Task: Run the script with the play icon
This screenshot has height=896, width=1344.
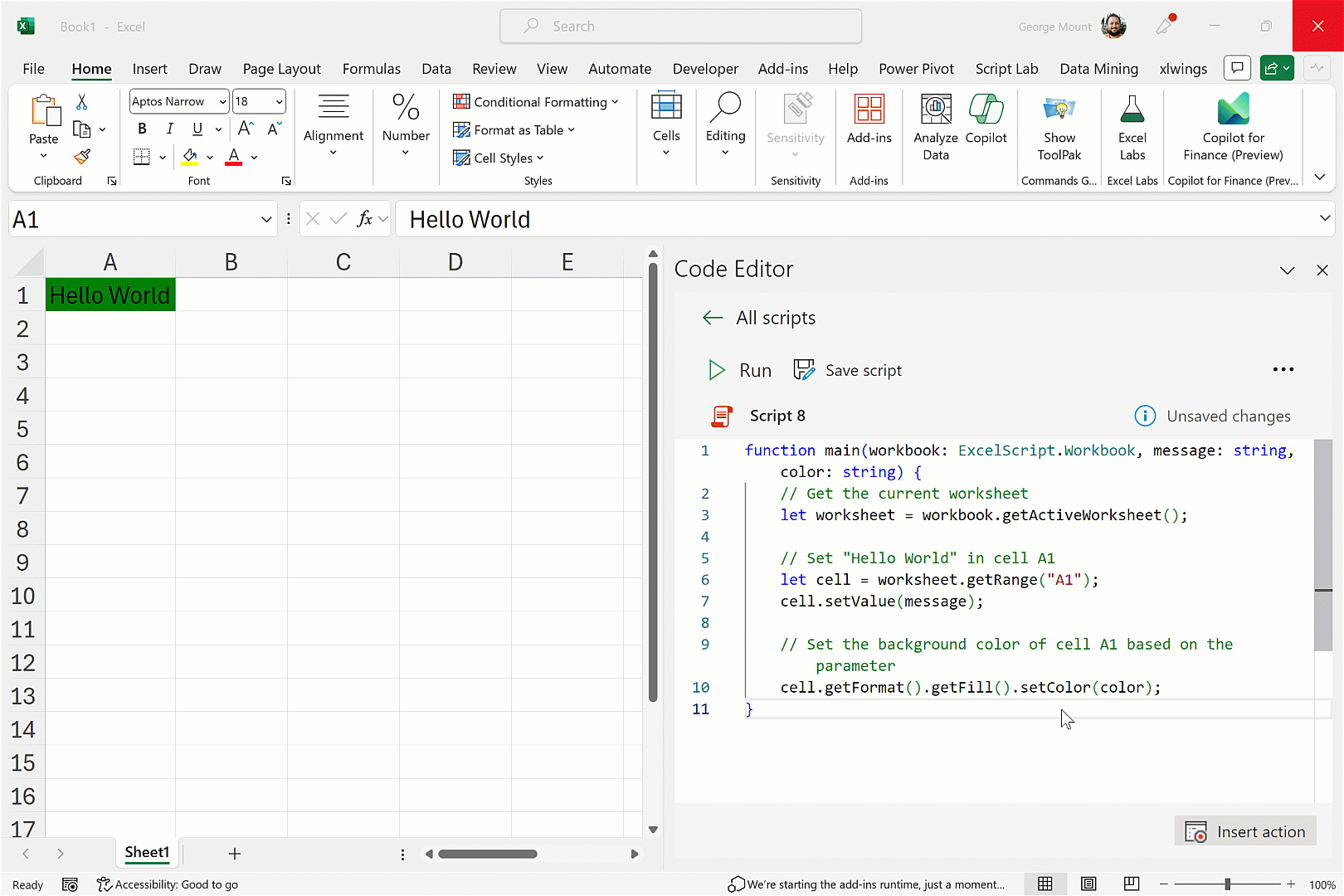Action: [x=716, y=370]
